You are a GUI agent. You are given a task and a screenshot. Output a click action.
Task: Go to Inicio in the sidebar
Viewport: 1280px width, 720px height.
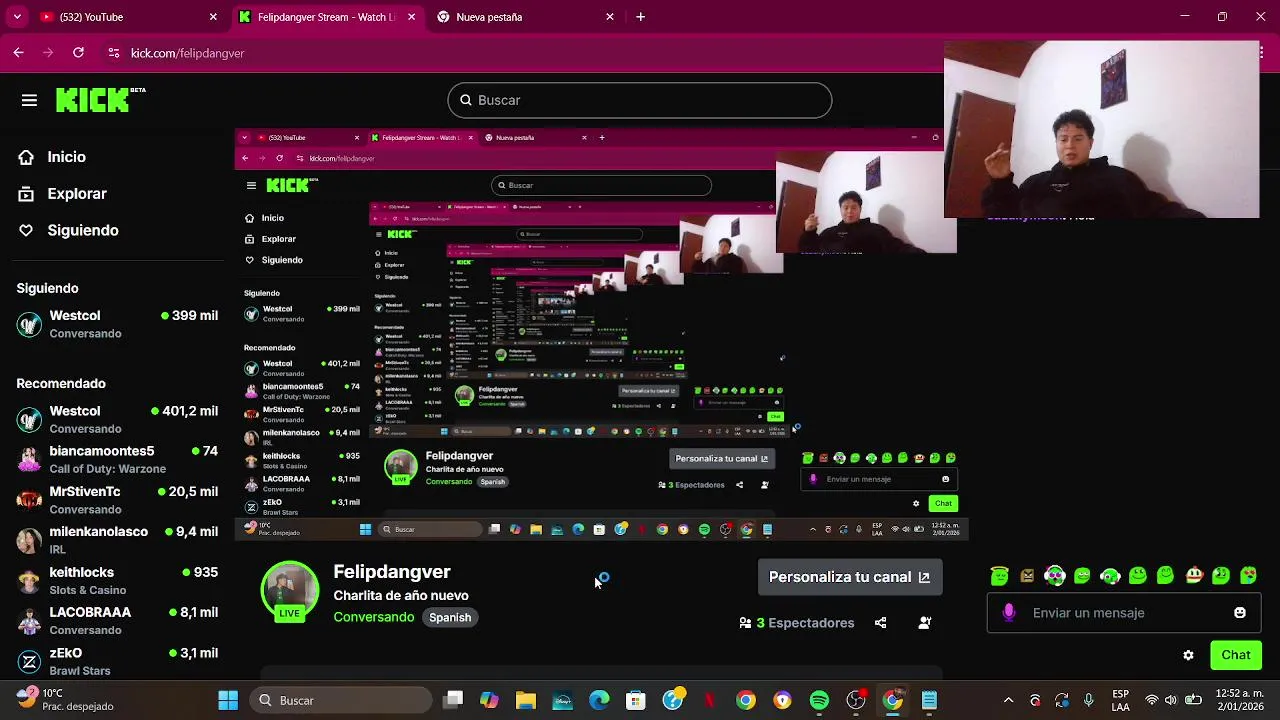click(x=52, y=157)
